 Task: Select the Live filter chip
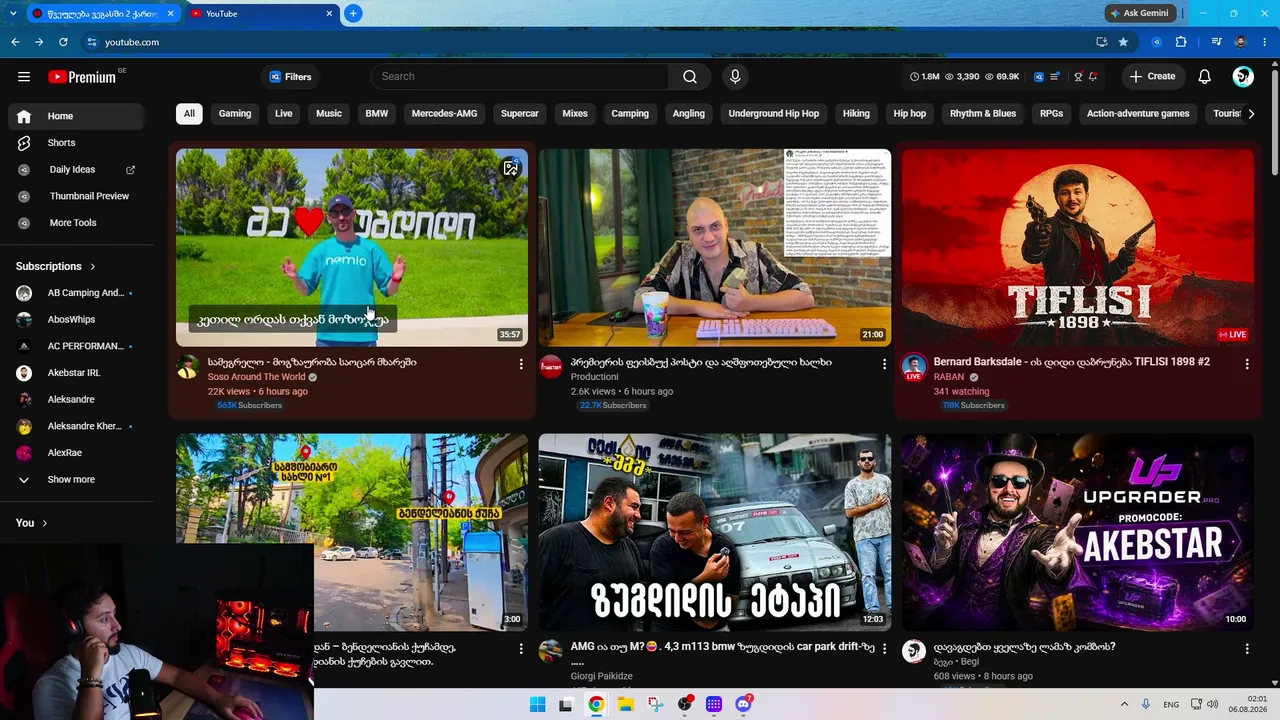(284, 114)
